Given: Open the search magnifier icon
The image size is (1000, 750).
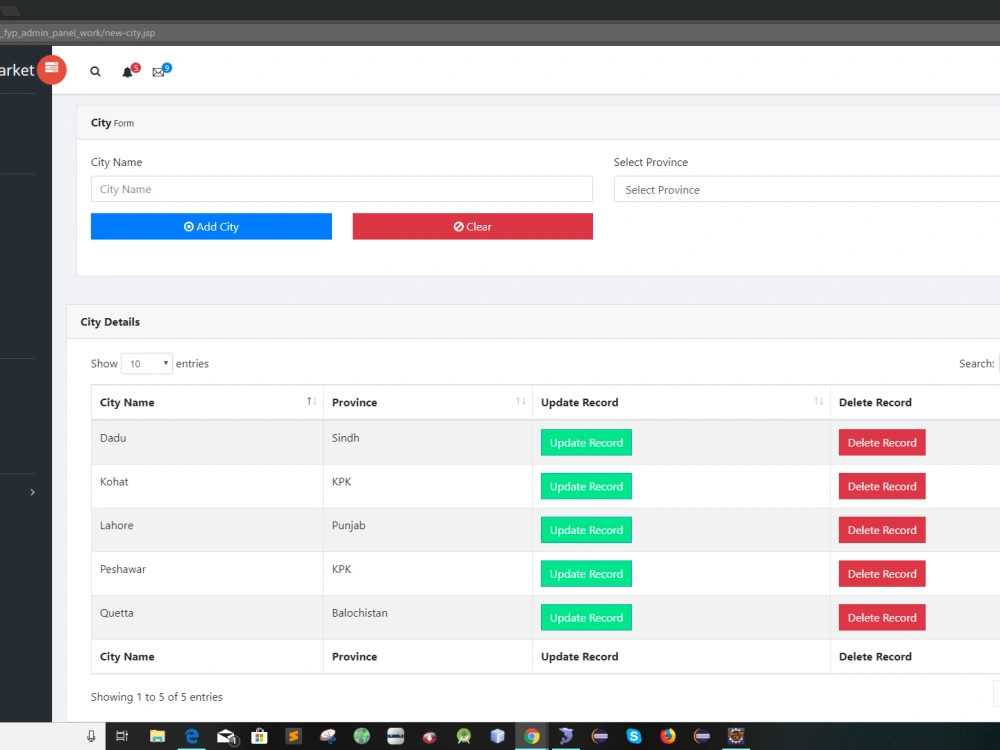Looking at the screenshot, I should tap(95, 71).
